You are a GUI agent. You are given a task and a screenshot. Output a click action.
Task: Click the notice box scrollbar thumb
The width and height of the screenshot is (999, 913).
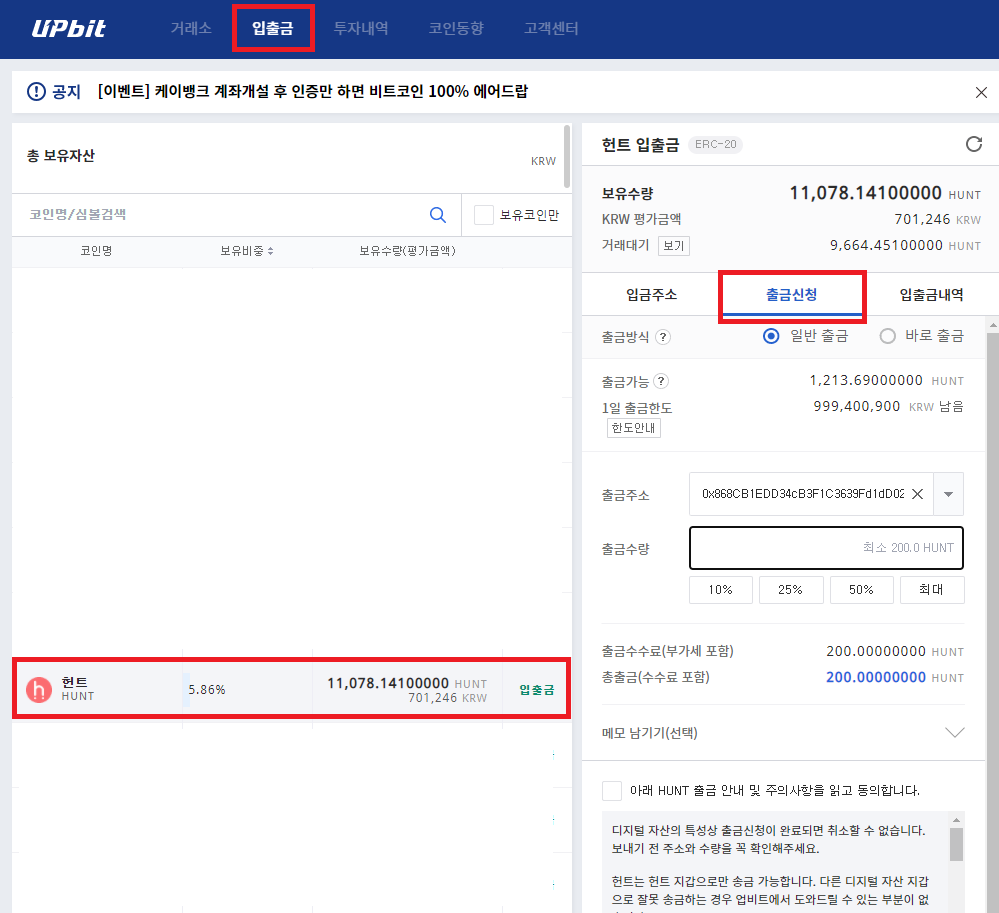pos(956,844)
